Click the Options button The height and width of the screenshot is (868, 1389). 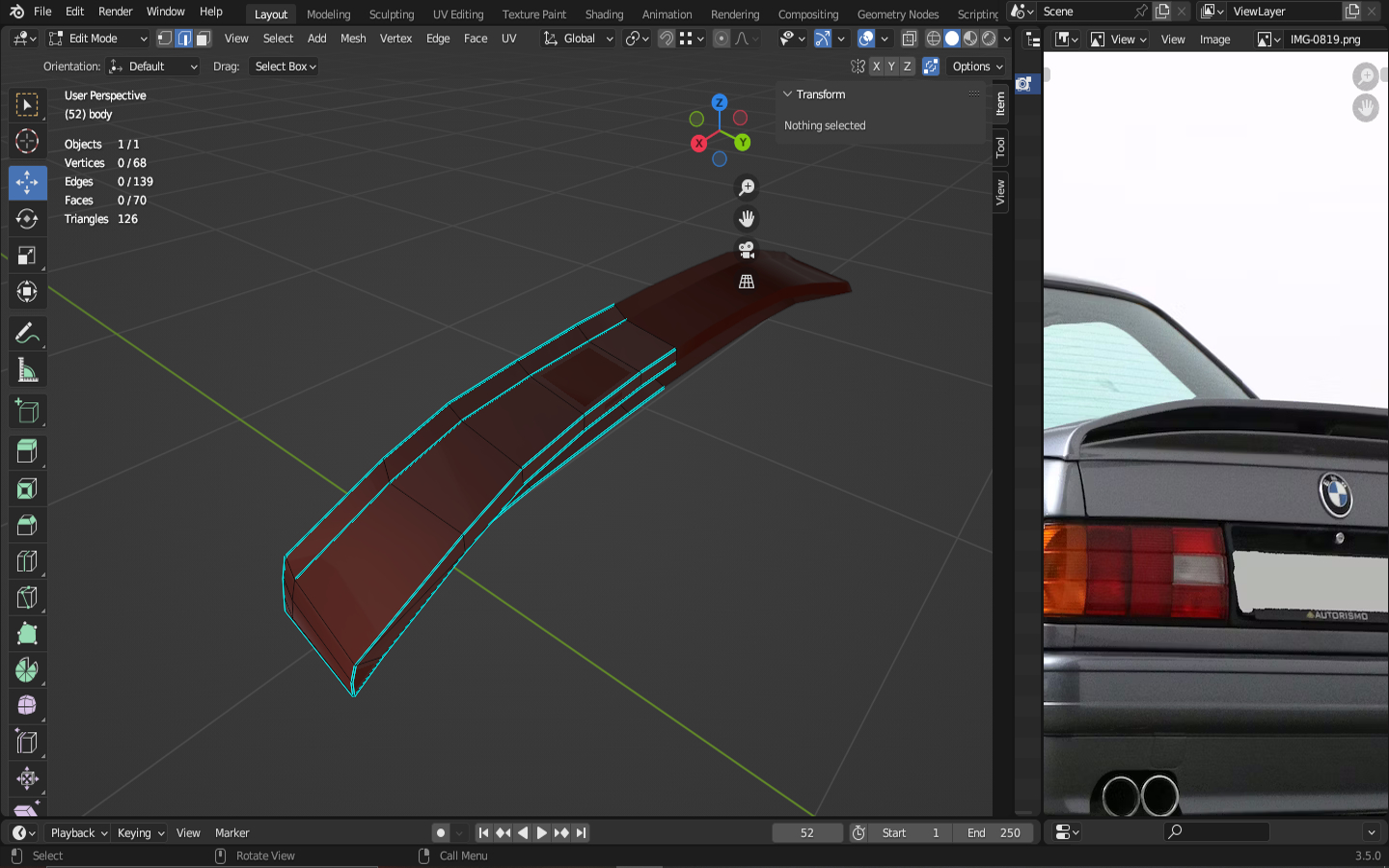click(x=976, y=67)
